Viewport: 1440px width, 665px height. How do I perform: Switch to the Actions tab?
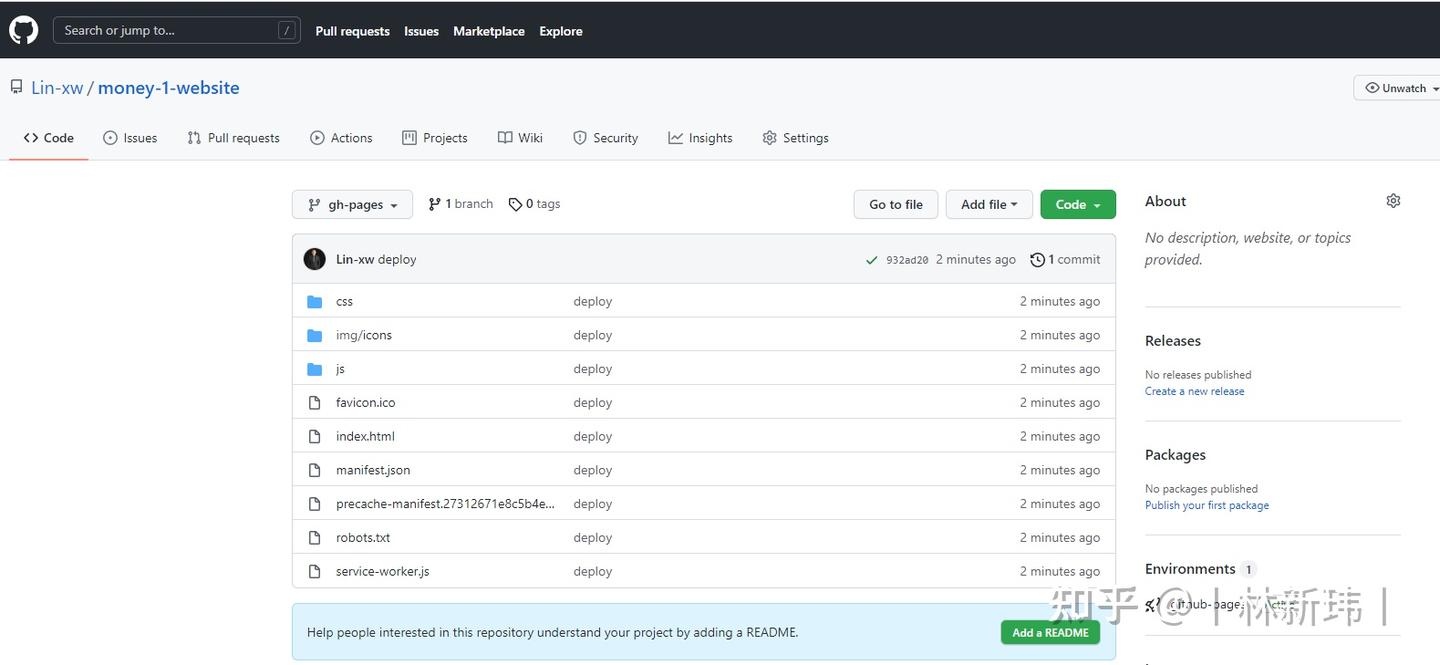[x=341, y=138]
